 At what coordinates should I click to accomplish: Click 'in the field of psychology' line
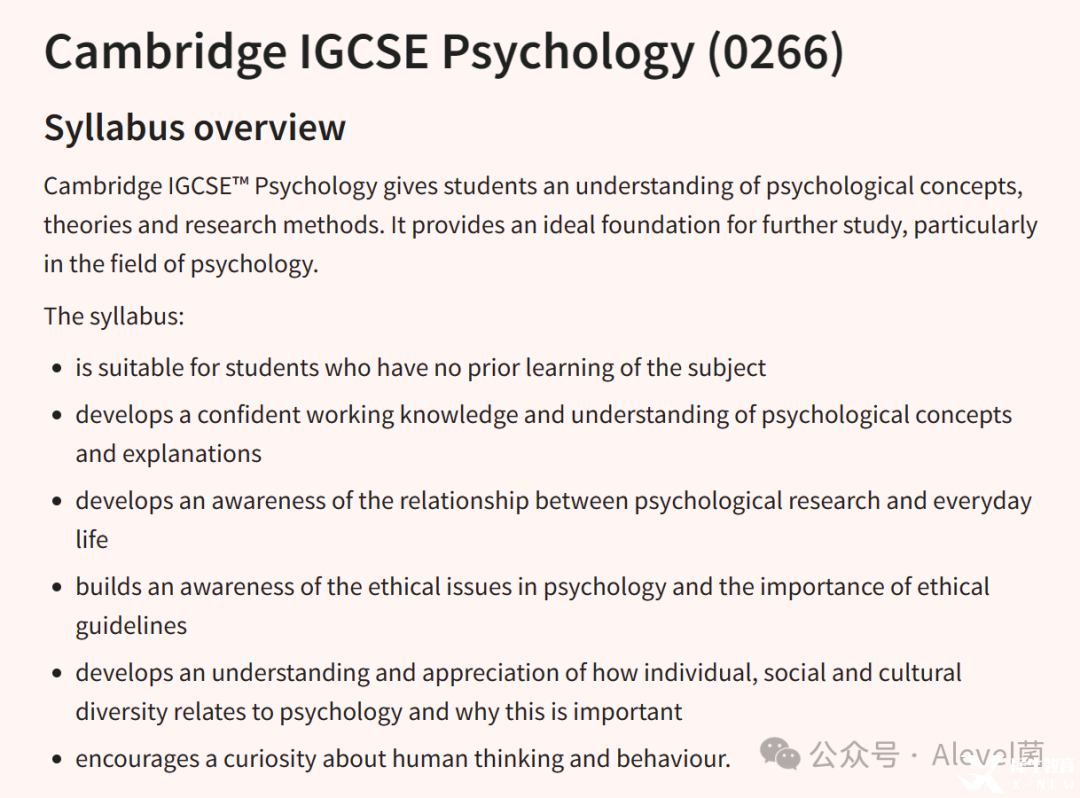(x=181, y=264)
